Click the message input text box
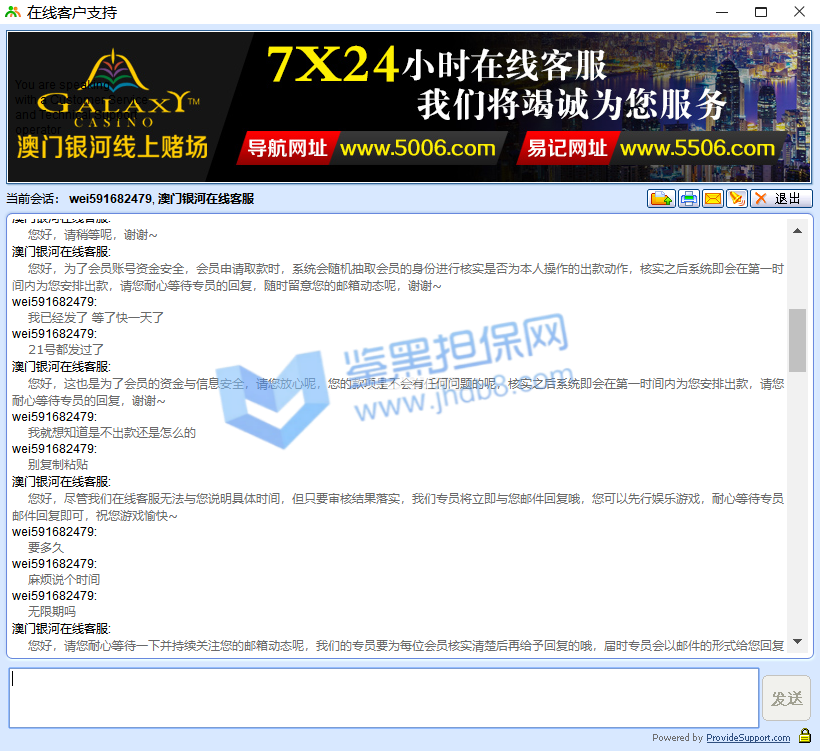Screen dimensions: 820x756 click(x=384, y=697)
